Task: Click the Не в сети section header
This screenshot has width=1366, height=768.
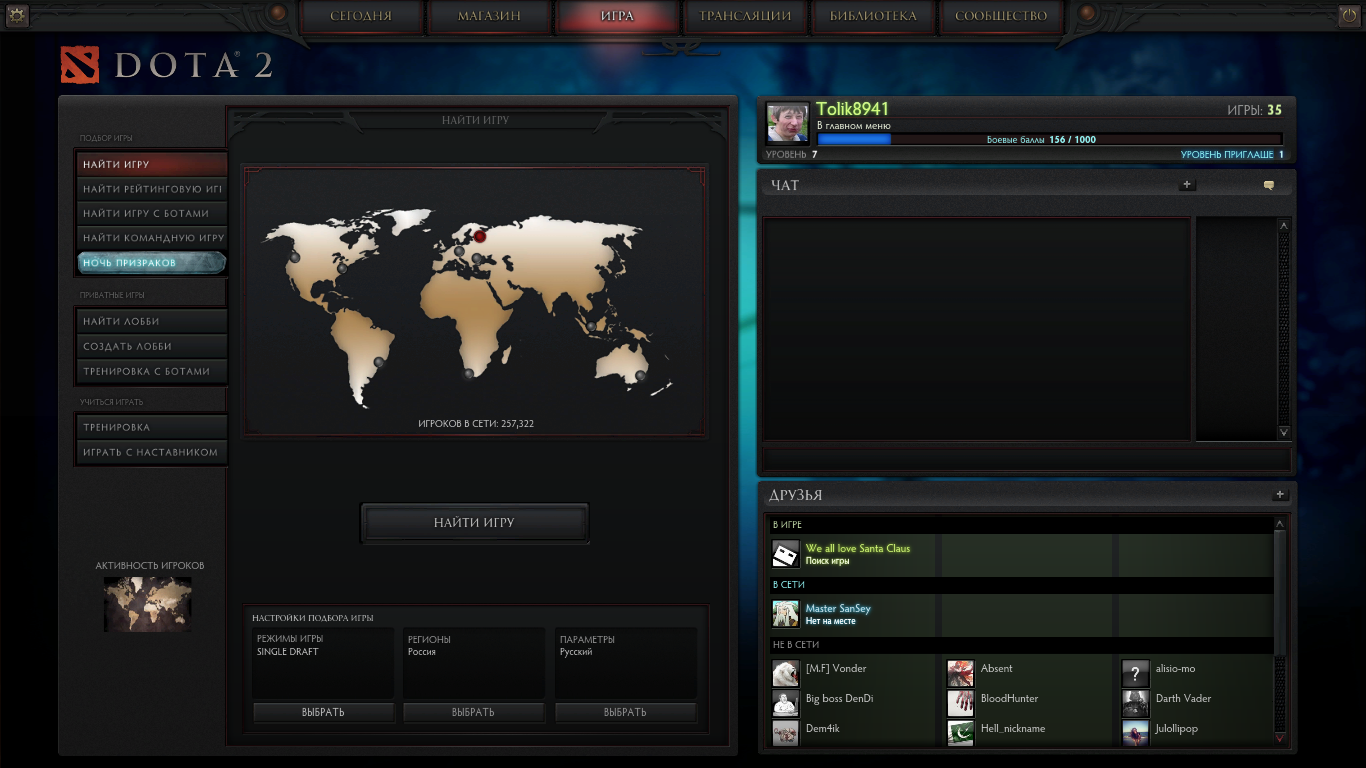Action: click(1020, 645)
